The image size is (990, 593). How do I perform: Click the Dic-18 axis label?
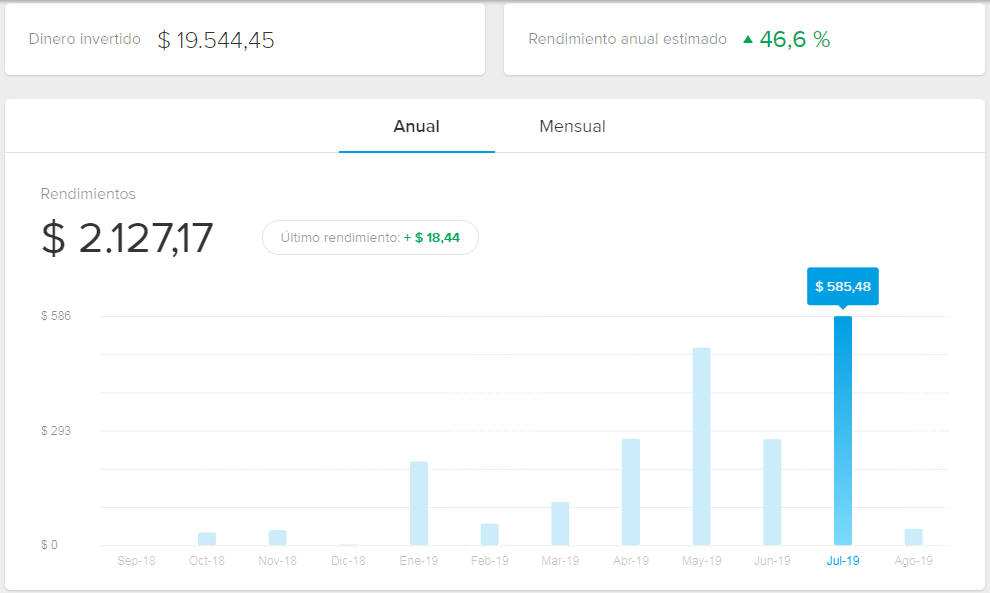[x=348, y=561]
